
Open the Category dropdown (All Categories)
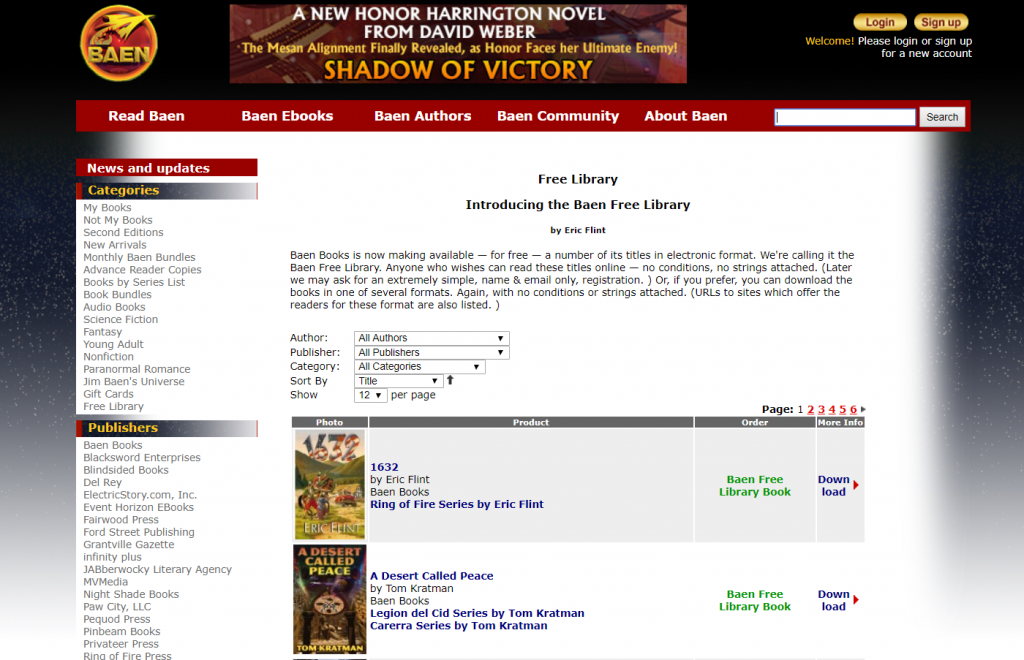tap(419, 367)
